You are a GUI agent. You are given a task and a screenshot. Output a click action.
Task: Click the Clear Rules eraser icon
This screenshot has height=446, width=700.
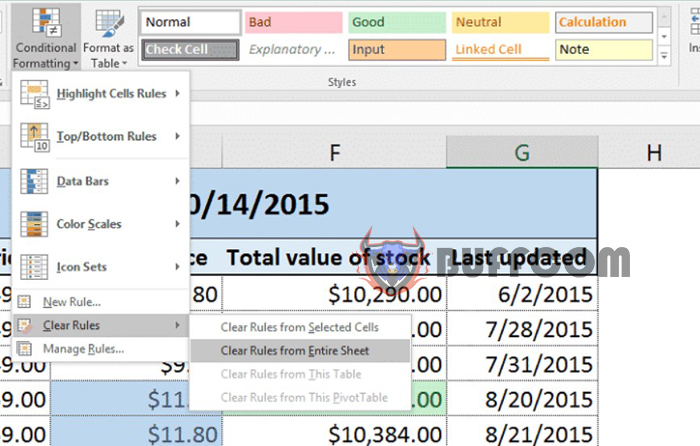coord(25,325)
